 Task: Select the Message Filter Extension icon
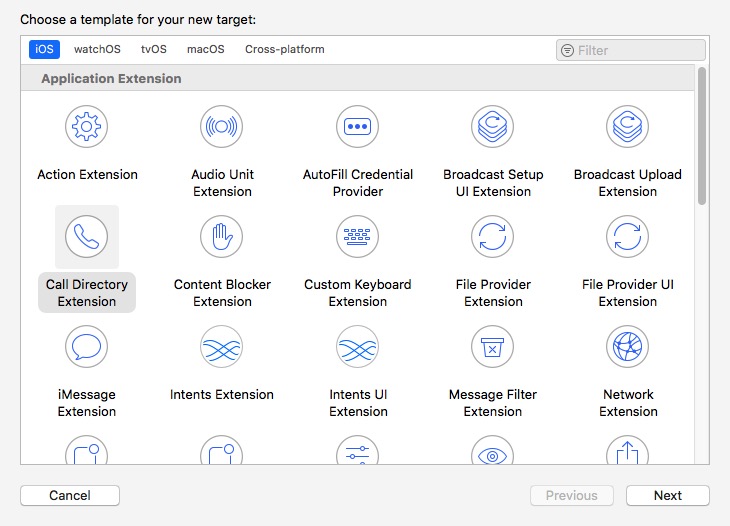click(493, 346)
